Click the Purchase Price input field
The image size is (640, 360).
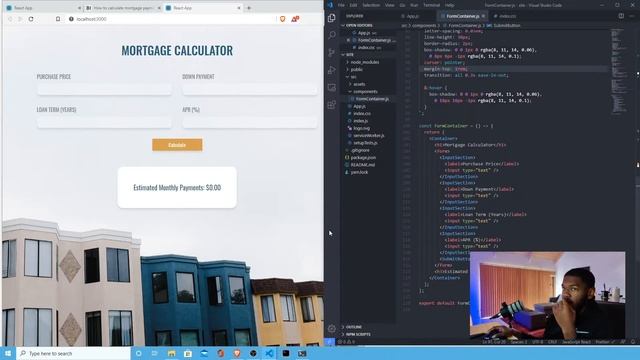tap(104, 89)
